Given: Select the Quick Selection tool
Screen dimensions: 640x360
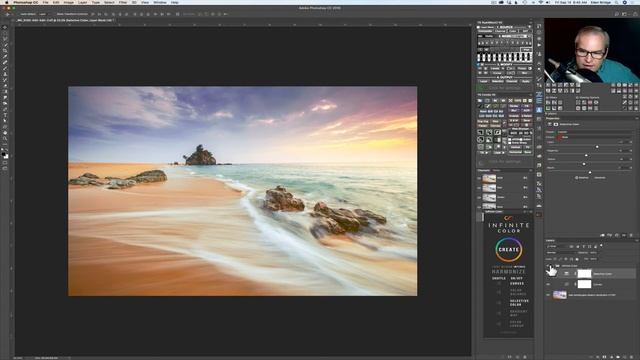Looking at the screenshot, I should 5,45.
